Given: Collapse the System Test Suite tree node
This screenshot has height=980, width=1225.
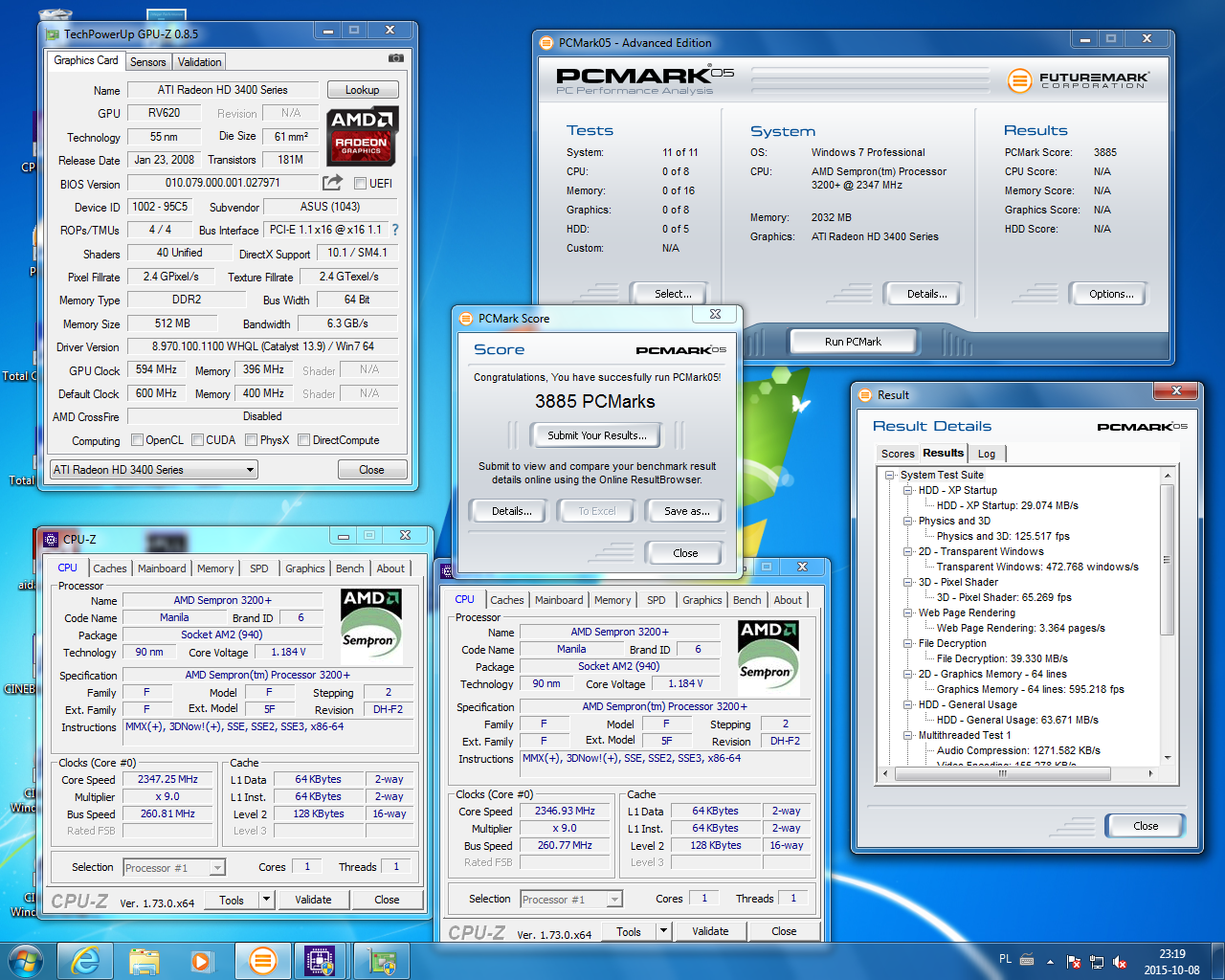Looking at the screenshot, I should point(889,475).
